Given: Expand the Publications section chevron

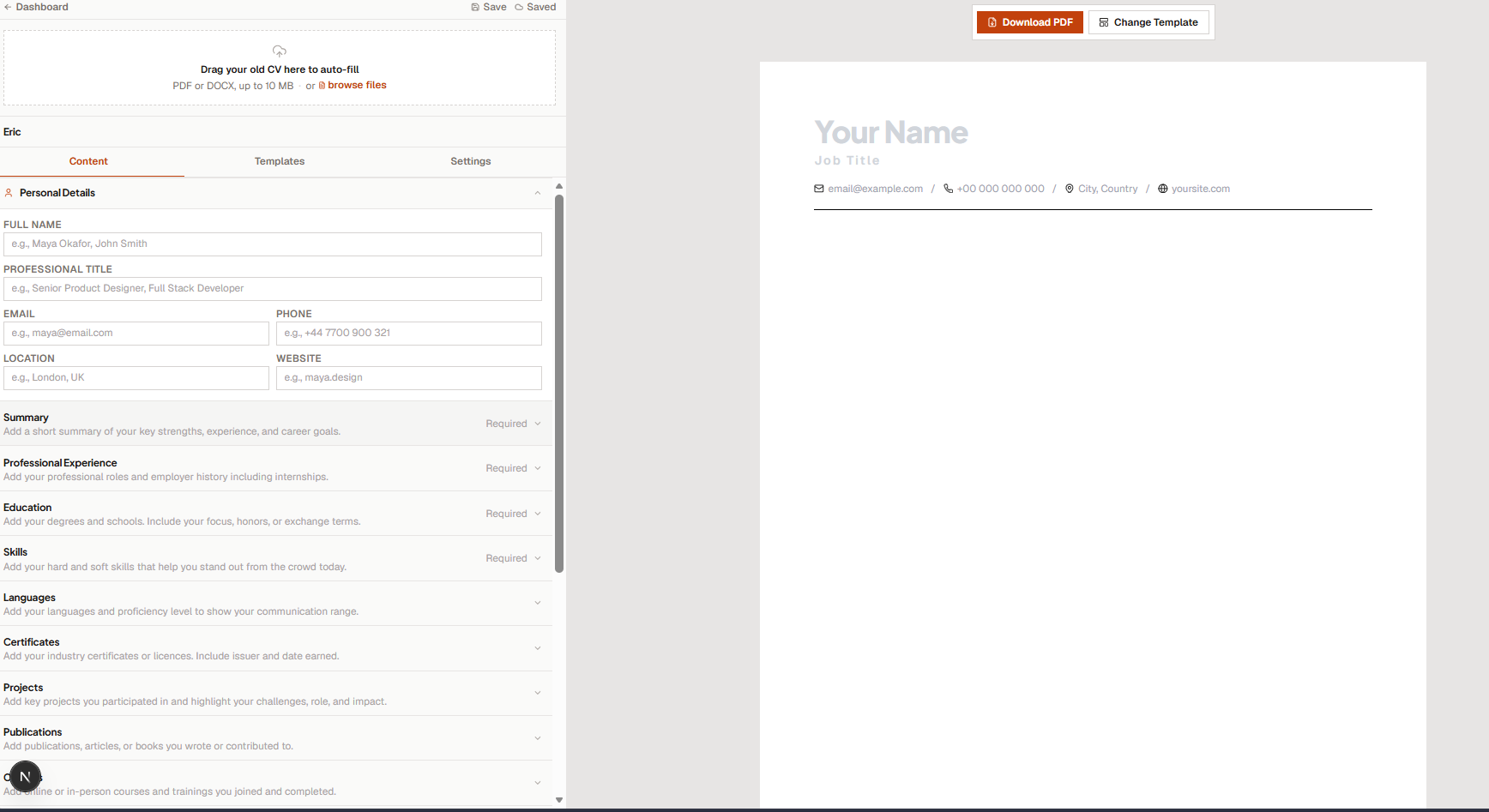Looking at the screenshot, I should pos(538,738).
